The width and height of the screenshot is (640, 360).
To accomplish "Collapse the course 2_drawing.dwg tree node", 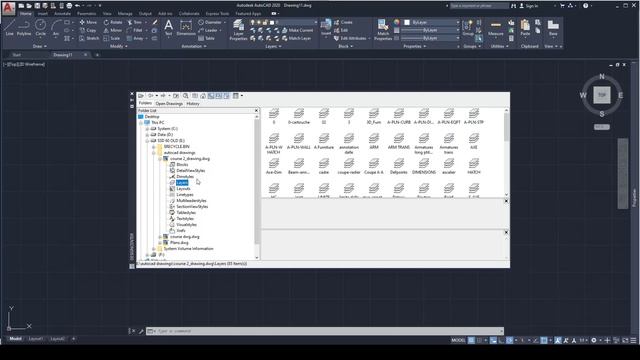I will tap(160, 158).
